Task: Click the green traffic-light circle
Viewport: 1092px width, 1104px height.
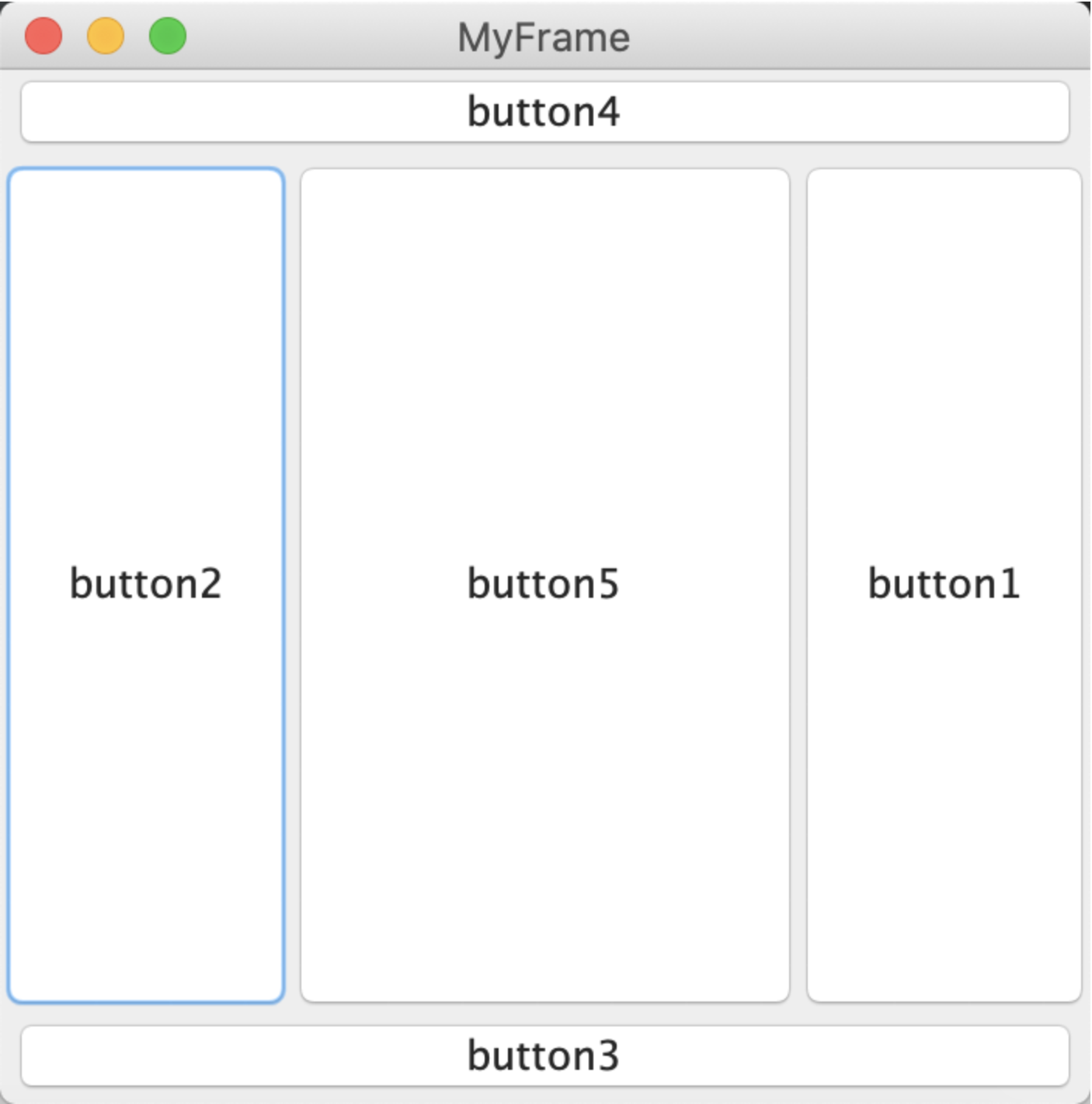Action: [168, 36]
